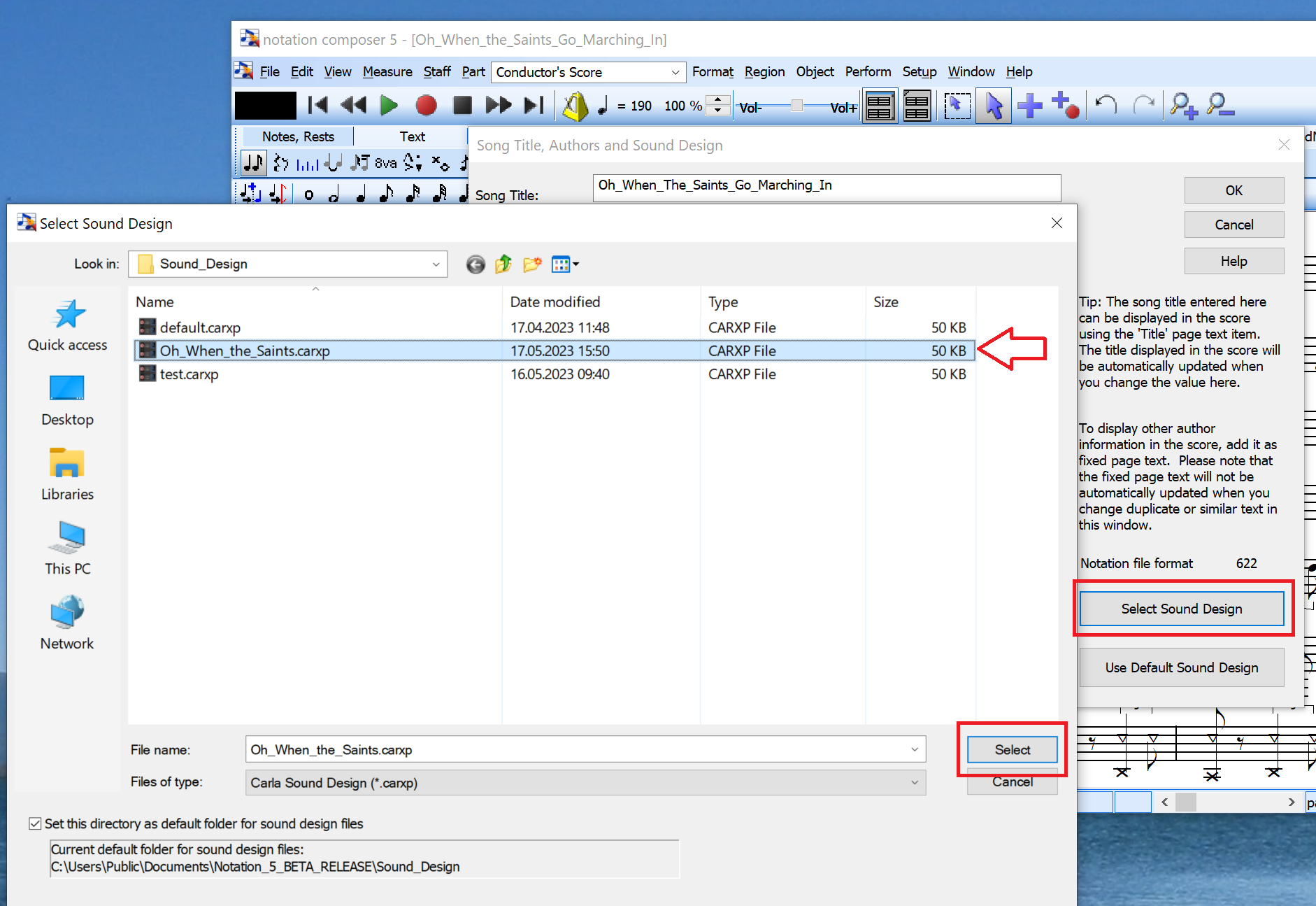
Task: Click the green Play button
Action: point(389,106)
